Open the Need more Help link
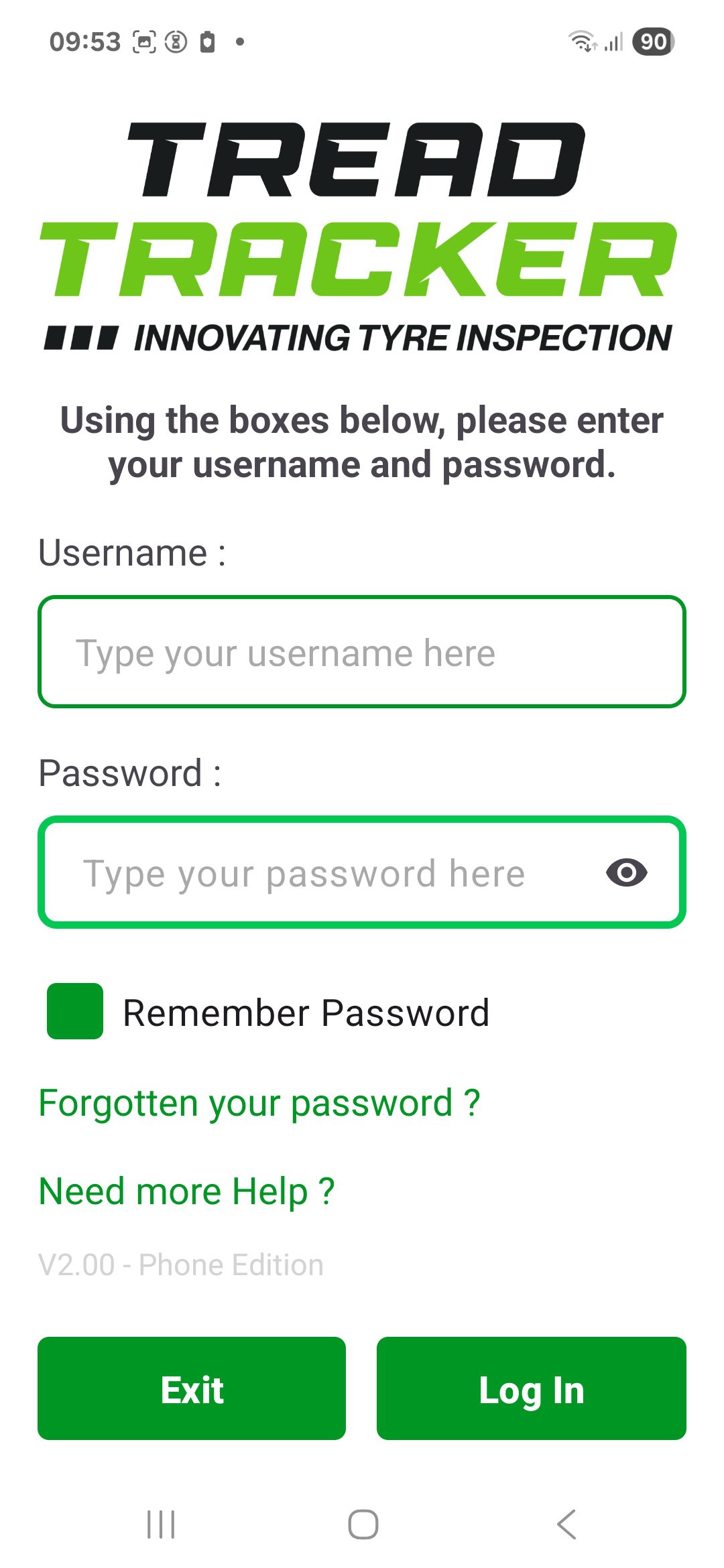Screen dimensions: 724x1568 point(186,1191)
